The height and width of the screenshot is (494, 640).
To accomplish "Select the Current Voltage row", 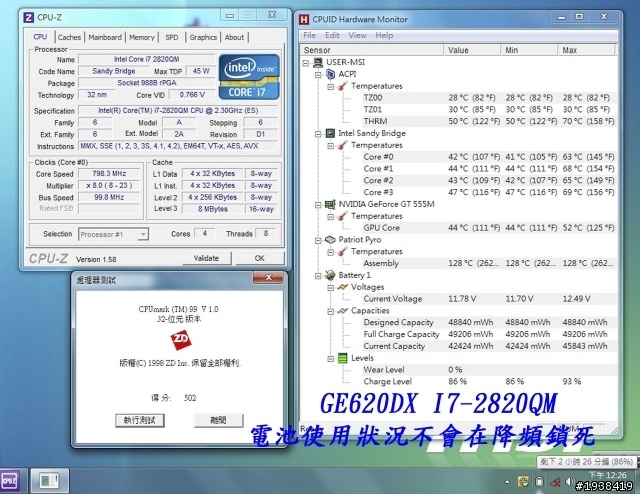I will [489, 299].
